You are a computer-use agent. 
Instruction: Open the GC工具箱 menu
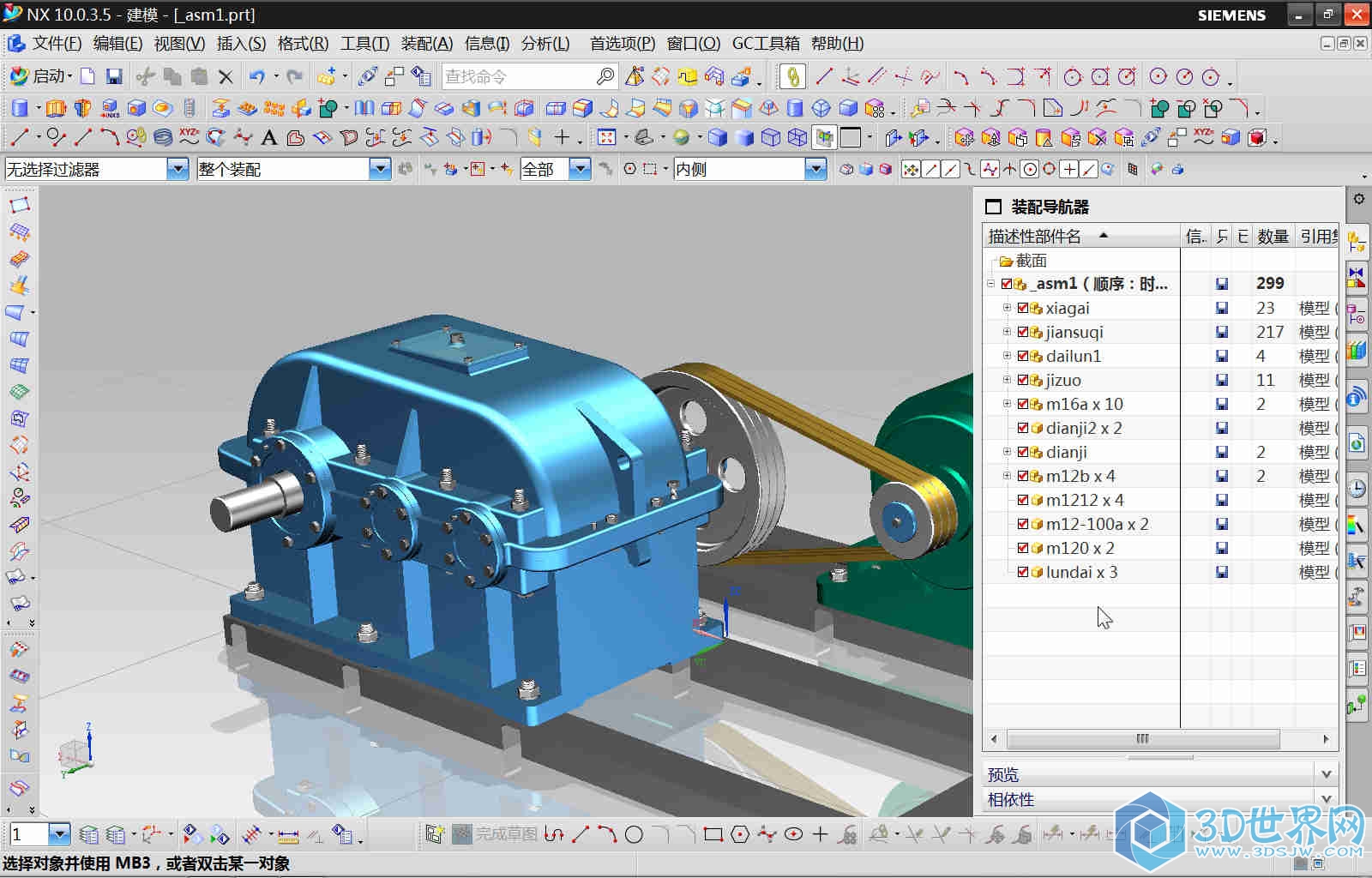pos(766,43)
